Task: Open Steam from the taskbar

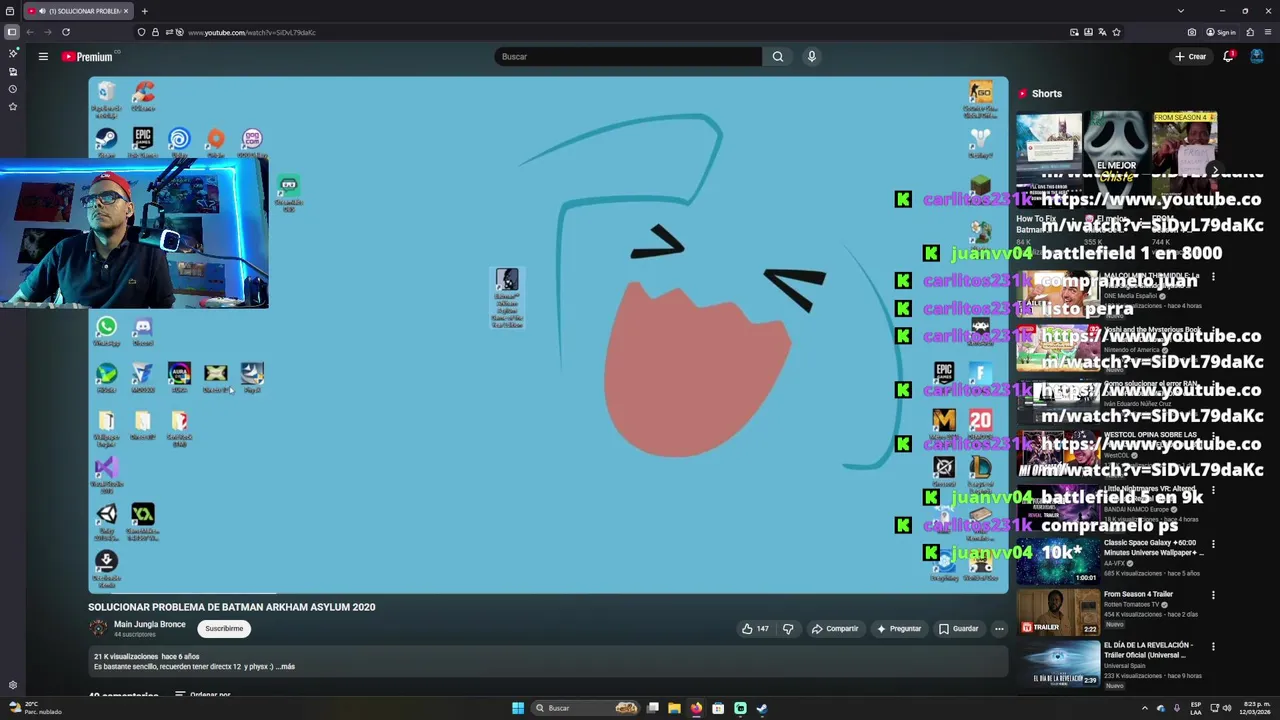Action: 761,708
